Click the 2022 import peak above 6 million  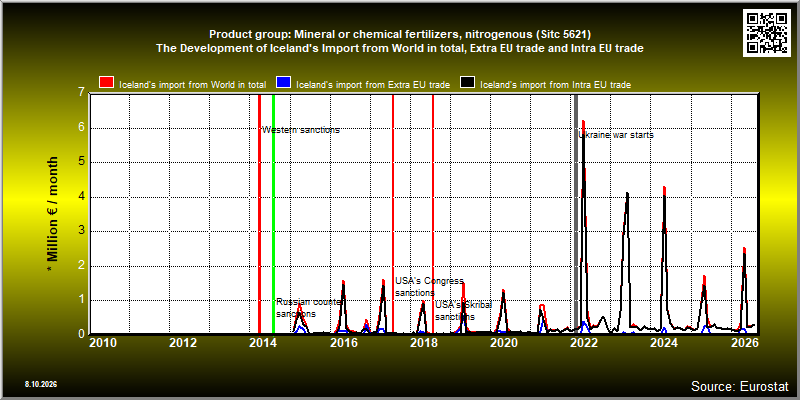point(583,122)
